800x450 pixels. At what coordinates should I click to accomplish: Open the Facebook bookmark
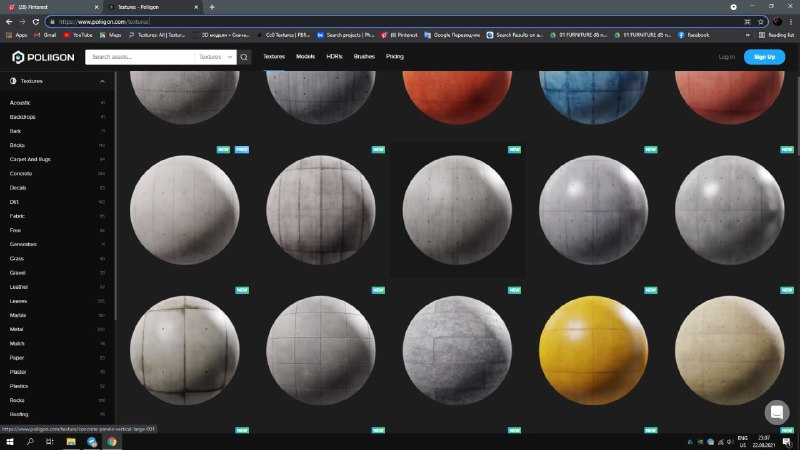(x=693, y=35)
